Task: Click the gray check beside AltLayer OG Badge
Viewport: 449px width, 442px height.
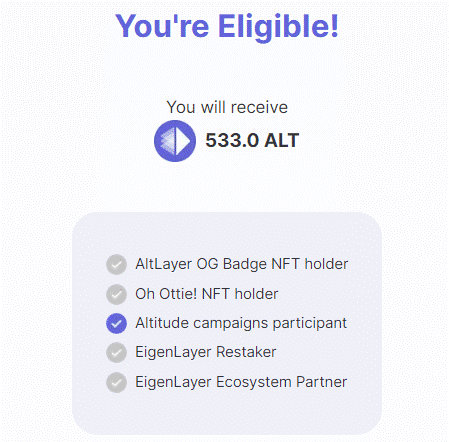Action: click(116, 264)
